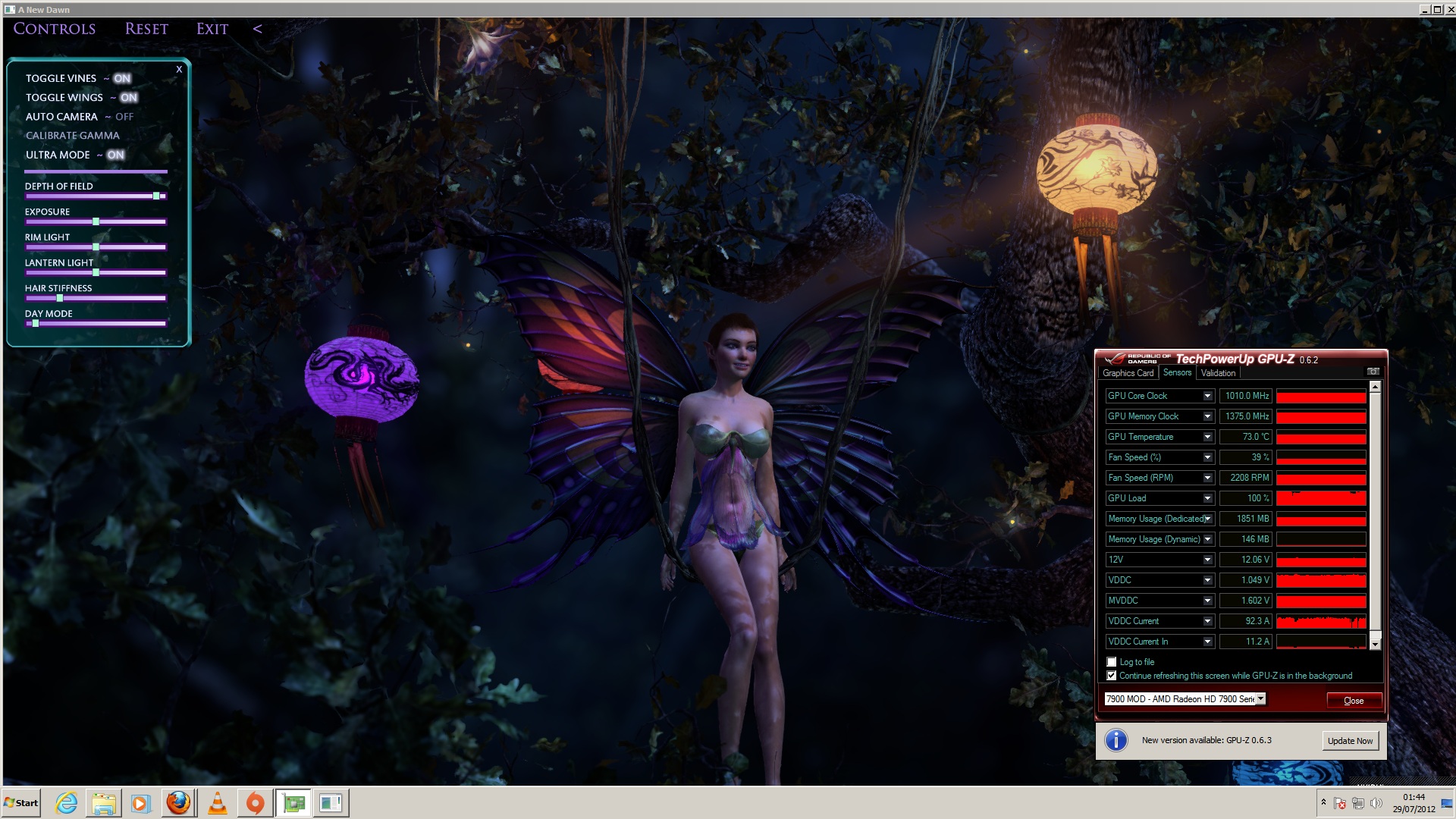This screenshot has width=1456, height=819.
Task: Open Windows Media Player taskbar icon
Action: [140, 803]
